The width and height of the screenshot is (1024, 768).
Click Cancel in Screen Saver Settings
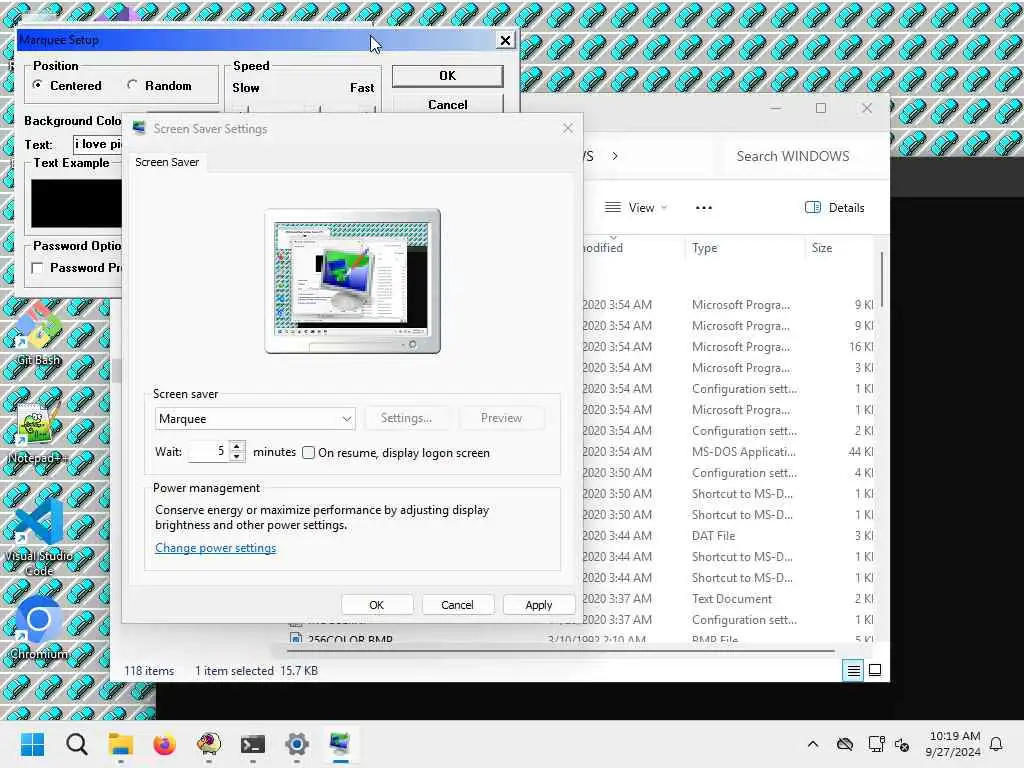457,605
